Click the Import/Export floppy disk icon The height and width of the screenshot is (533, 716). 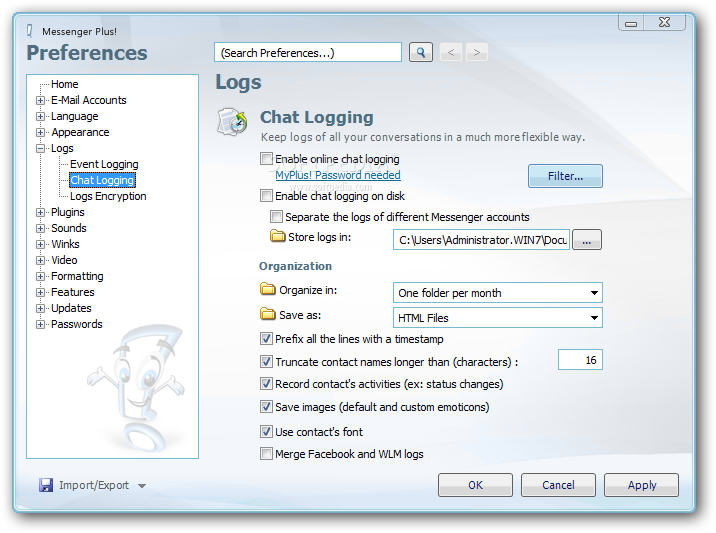(x=46, y=485)
